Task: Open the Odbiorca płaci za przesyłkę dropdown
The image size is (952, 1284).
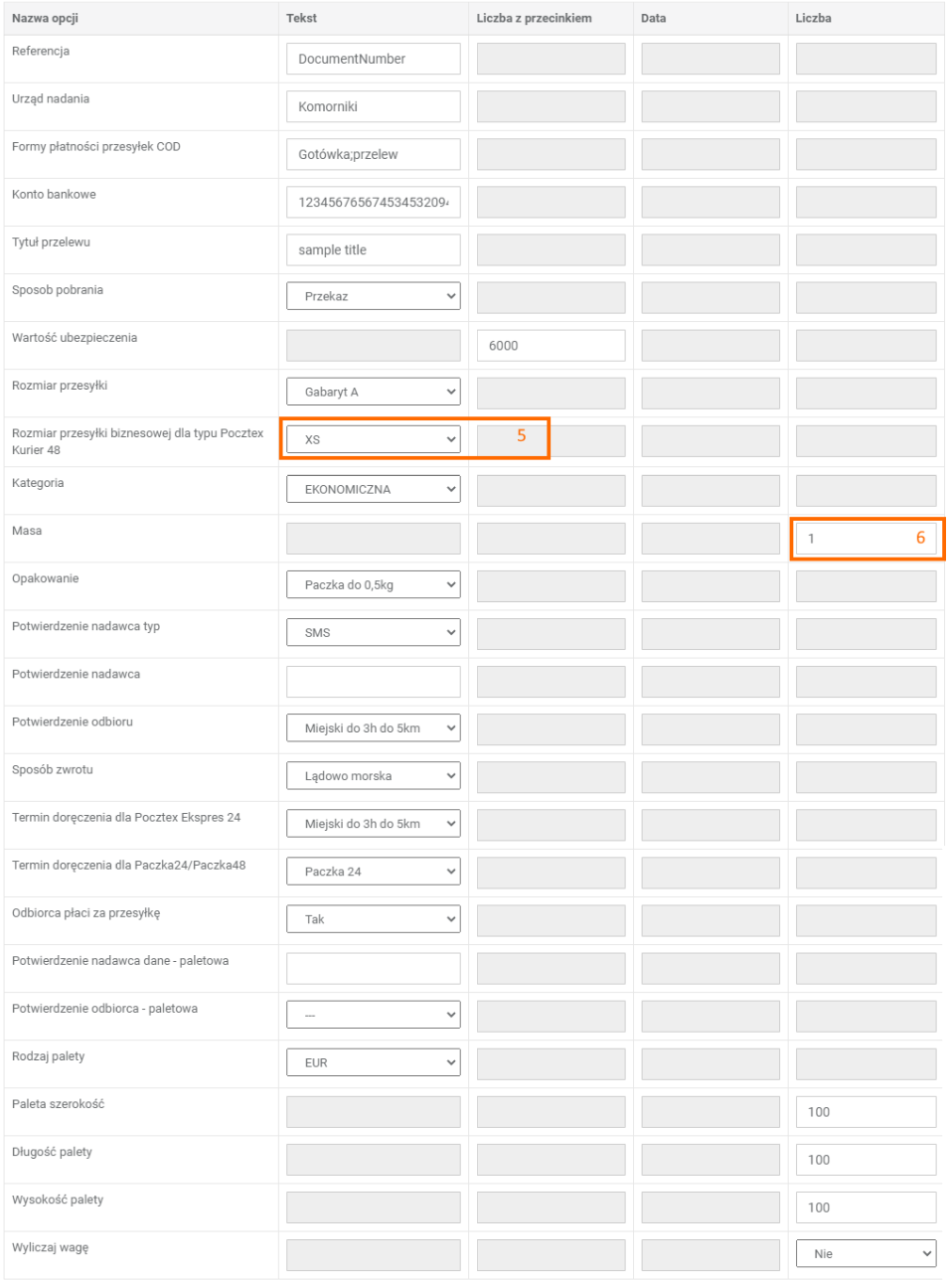Action: coord(373,919)
